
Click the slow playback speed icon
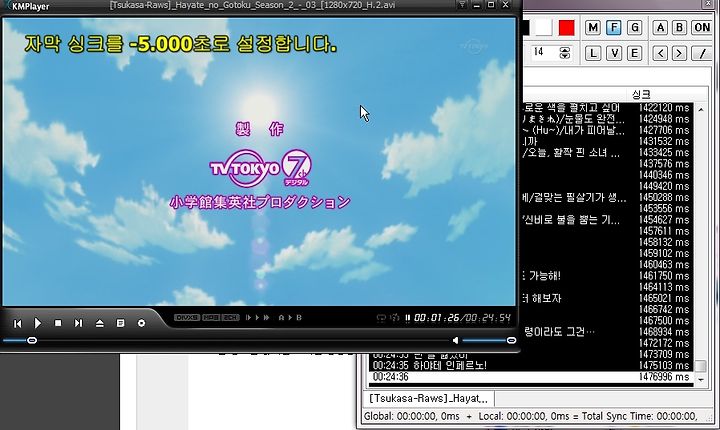coord(248,317)
